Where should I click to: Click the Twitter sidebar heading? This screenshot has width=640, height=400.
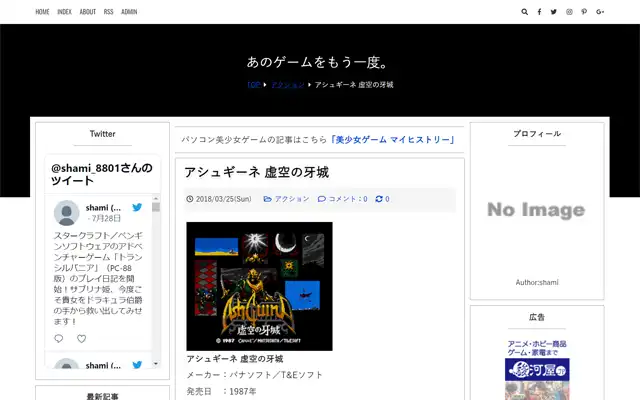click(x=102, y=134)
